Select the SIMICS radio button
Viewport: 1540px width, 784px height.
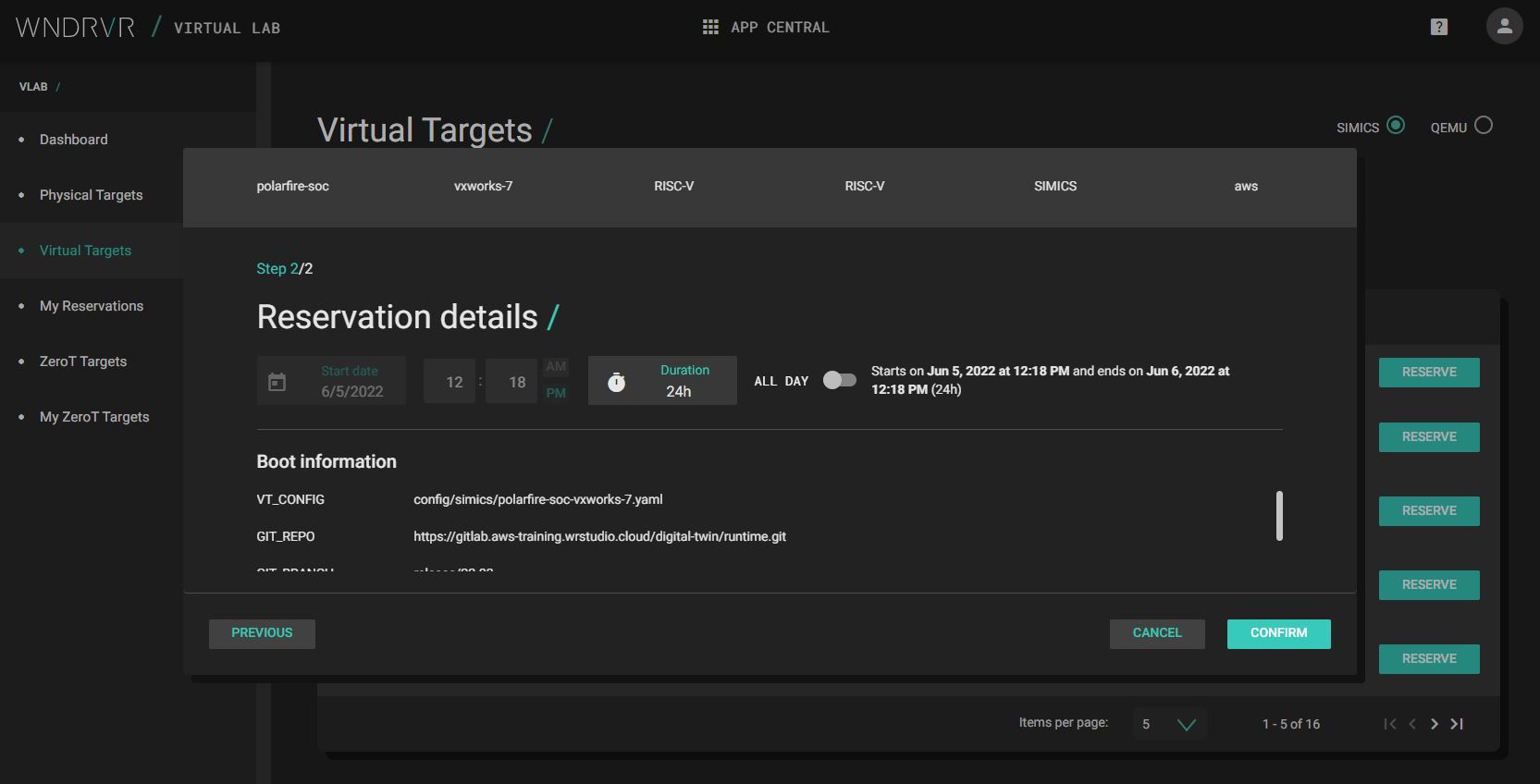point(1396,126)
